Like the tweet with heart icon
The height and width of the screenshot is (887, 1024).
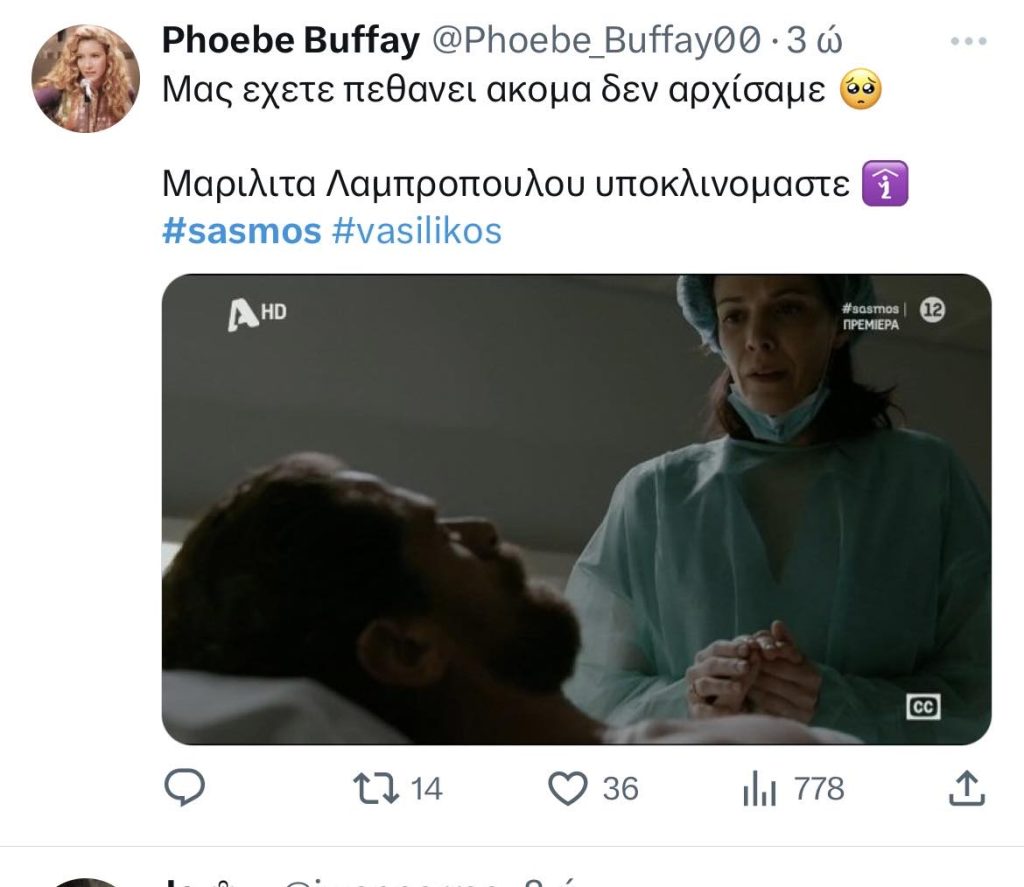[568, 788]
